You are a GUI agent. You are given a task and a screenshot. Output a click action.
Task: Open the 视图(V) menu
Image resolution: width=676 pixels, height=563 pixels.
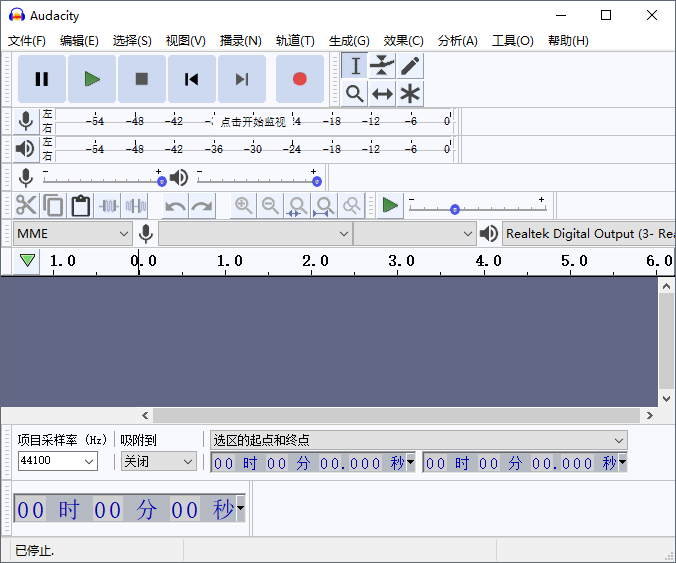click(185, 41)
